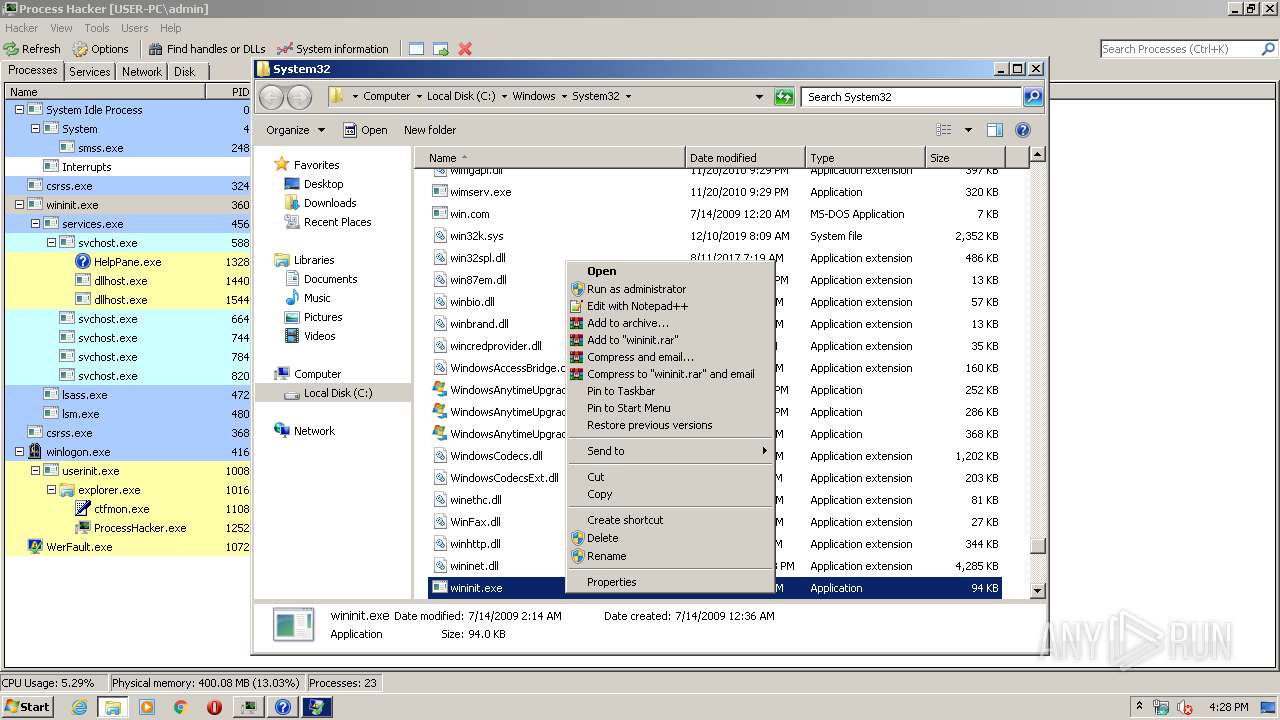The height and width of the screenshot is (720, 1280).
Task: Click the Windows breadcrumb in address bar
Action: 534,97
